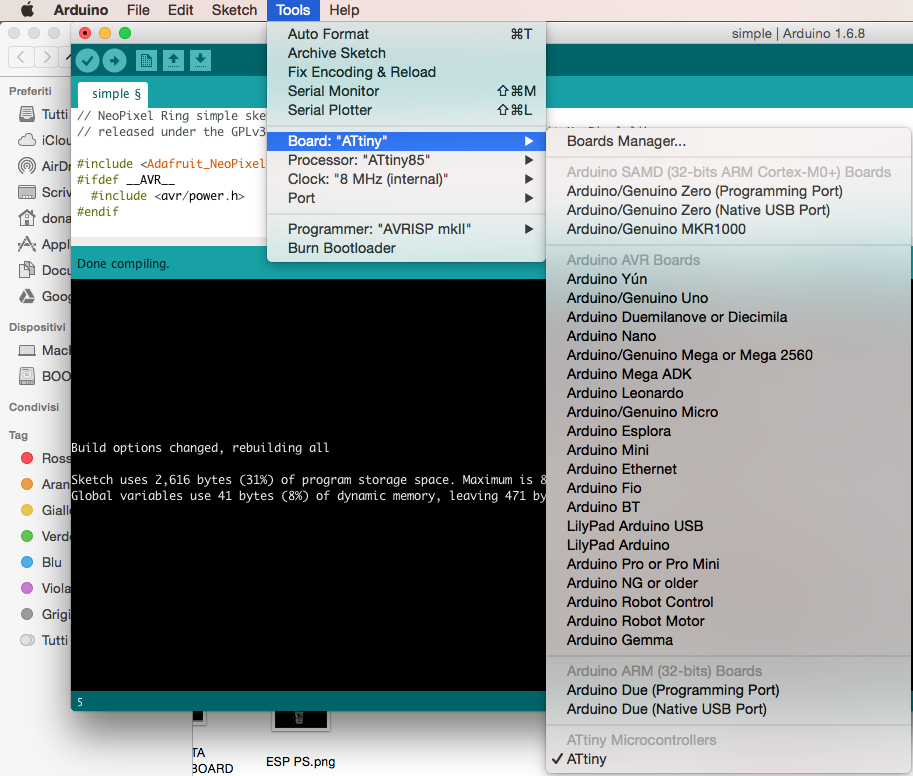Choose Auto Format from Tools menu

(x=406, y=34)
